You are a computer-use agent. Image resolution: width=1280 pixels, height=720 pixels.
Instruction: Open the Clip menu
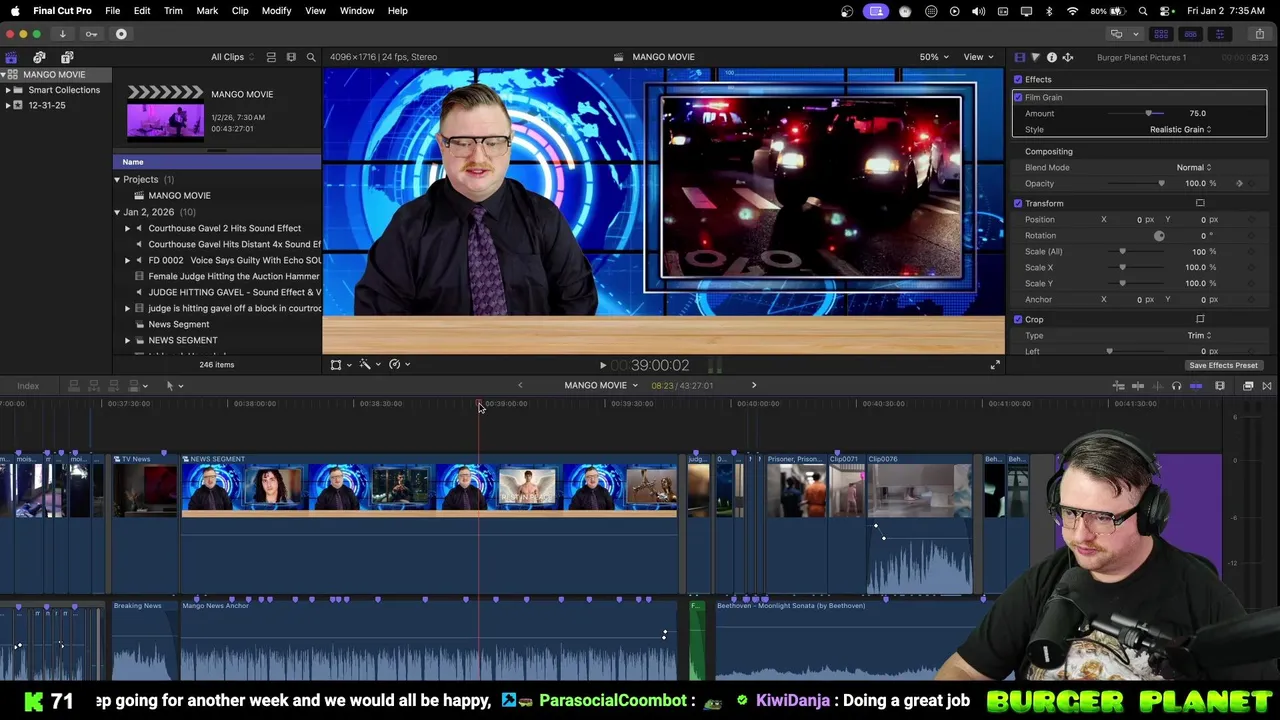(x=240, y=11)
